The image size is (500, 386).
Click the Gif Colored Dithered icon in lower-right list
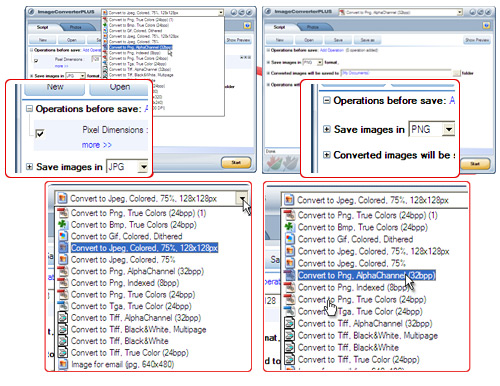point(290,239)
